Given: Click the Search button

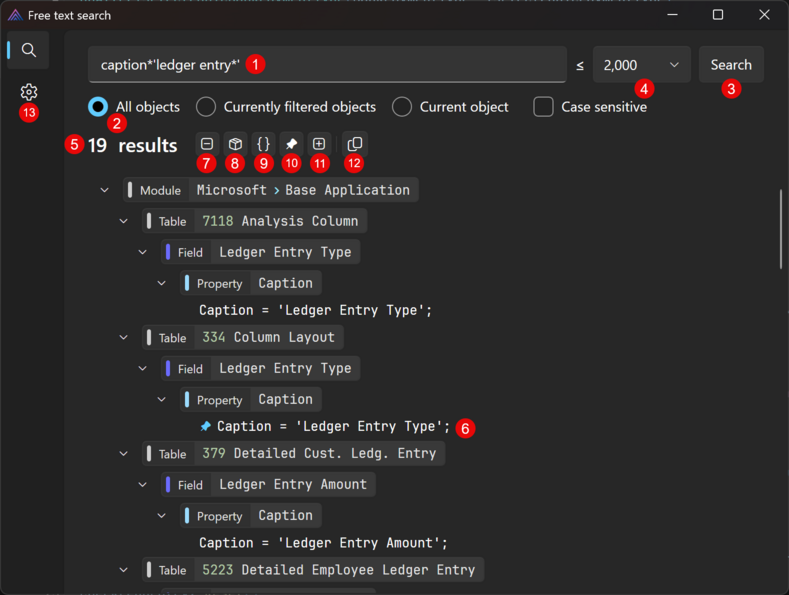Looking at the screenshot, I should click(731, 65).
